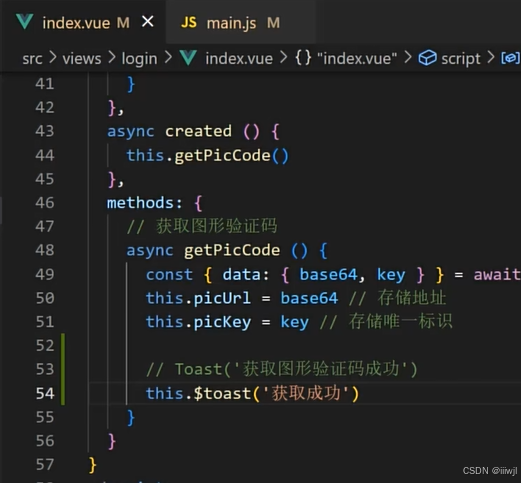521x483 pixels.
Task: Select the views breadcrumb
Action: tap(82, 59)
